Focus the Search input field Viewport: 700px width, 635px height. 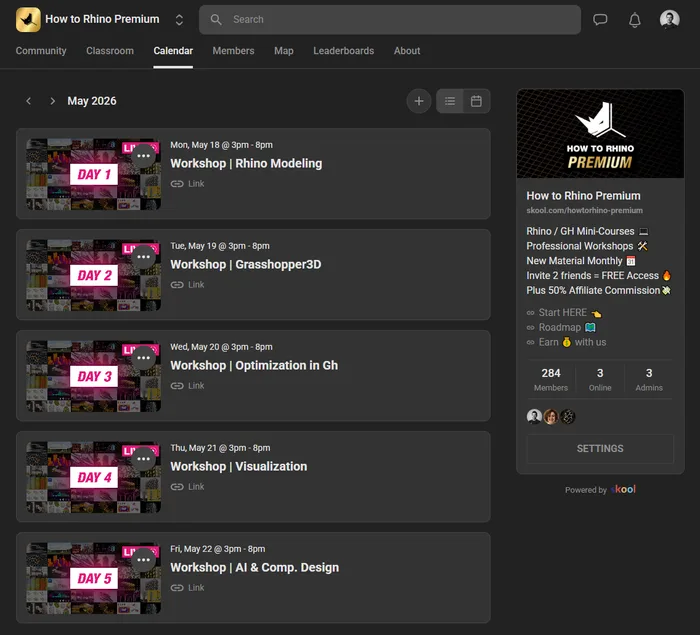tap(390, 20)
